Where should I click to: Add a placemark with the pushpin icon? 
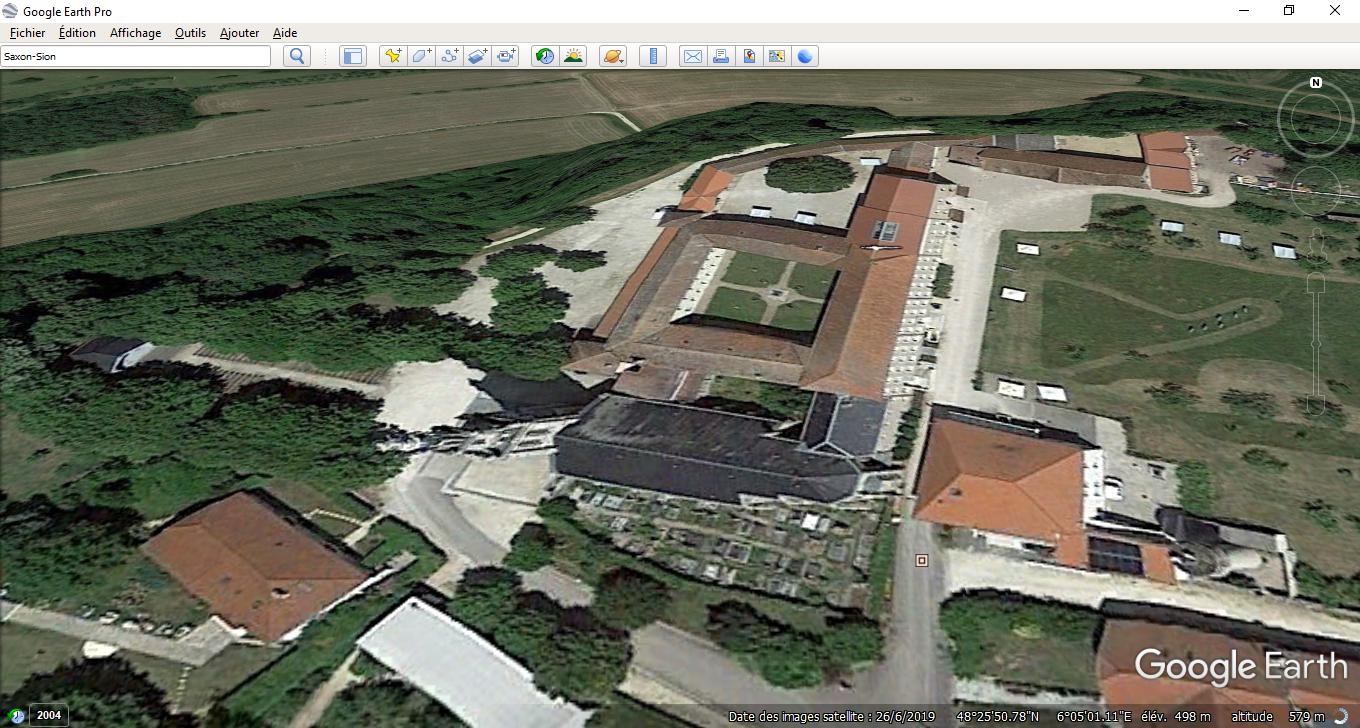point(393,56)
